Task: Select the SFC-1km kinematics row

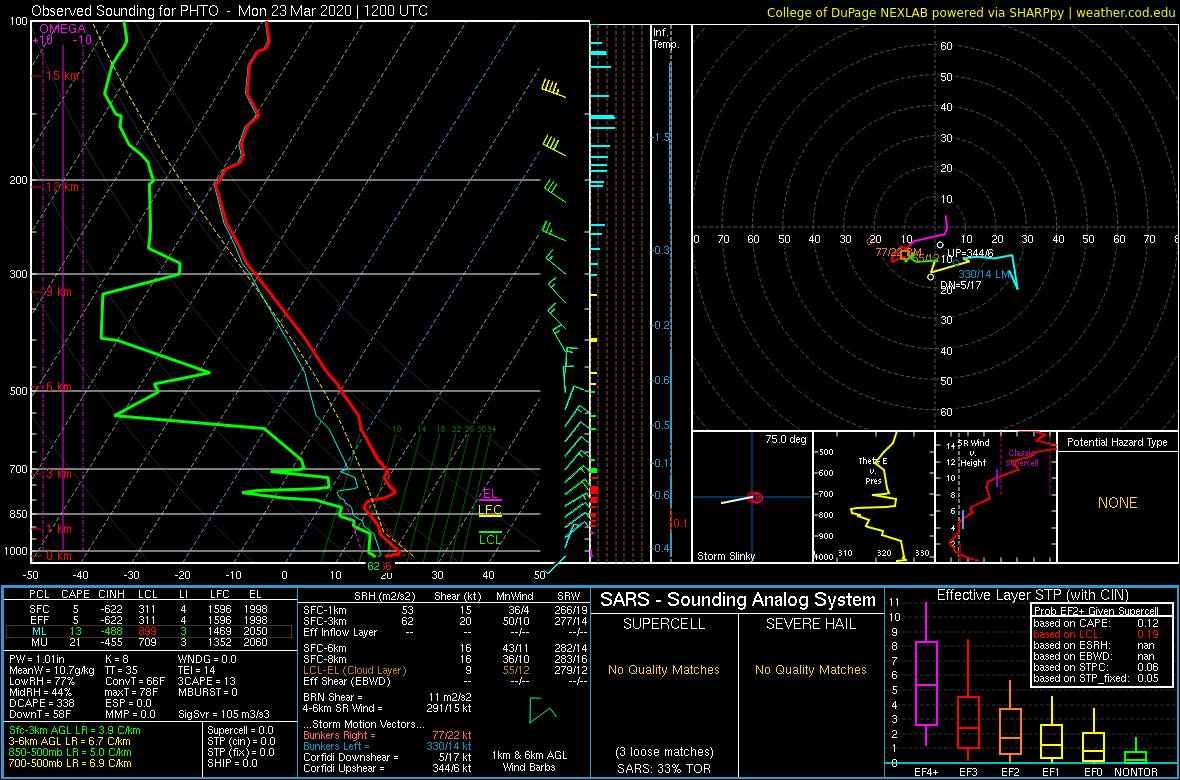Action: click(444, 610)
